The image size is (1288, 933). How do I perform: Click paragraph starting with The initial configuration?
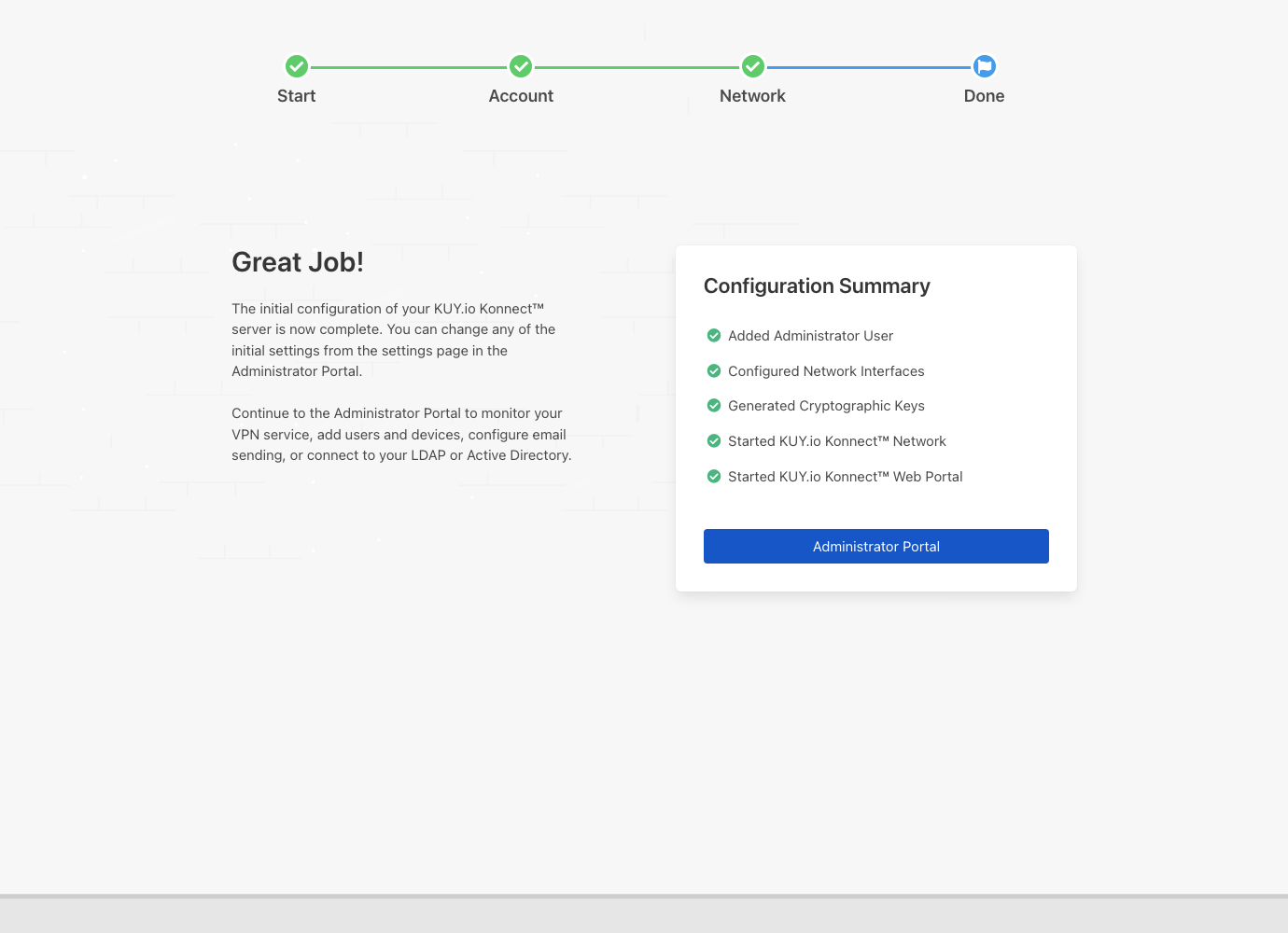394,340
